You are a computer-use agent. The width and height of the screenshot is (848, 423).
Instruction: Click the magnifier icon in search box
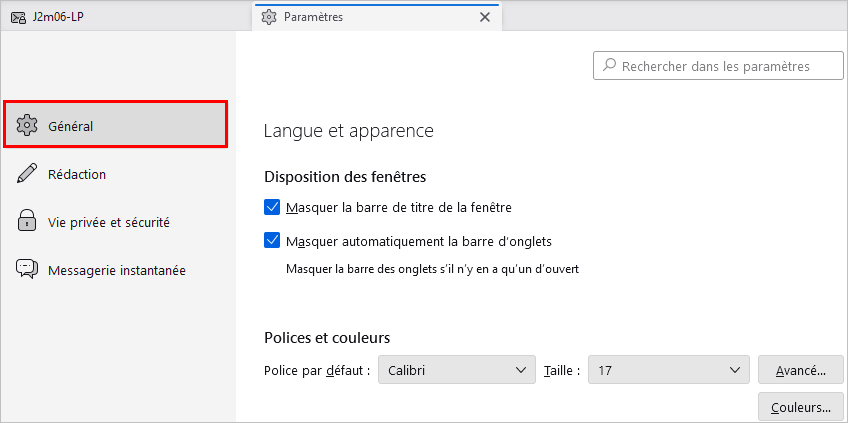coord(608,67)
